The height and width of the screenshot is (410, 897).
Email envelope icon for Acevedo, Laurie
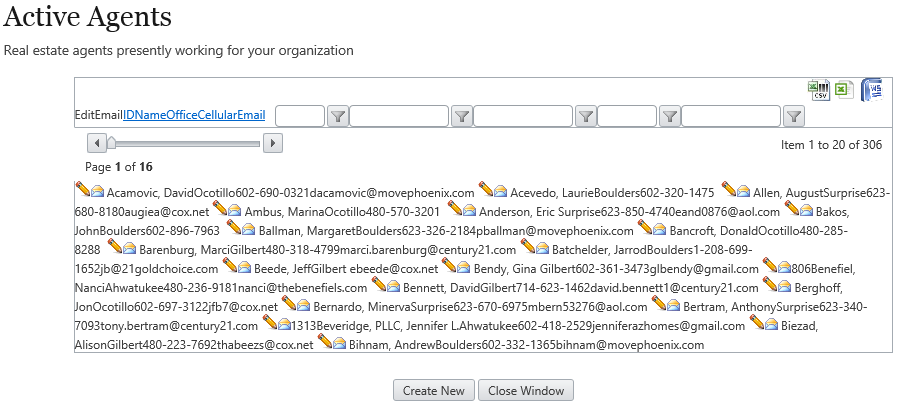click(501, 192)
